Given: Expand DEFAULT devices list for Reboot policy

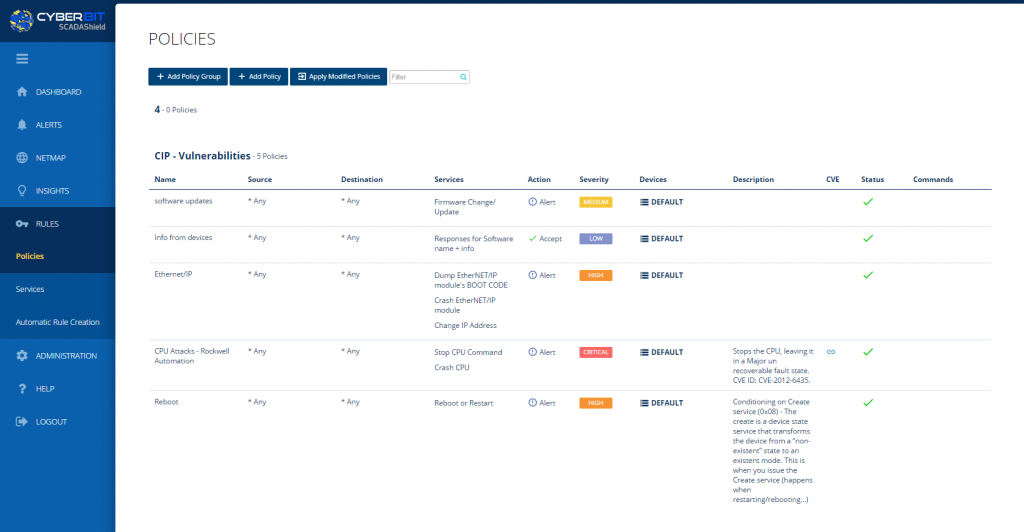Looking at the screenshot, I should pos(661,403).
